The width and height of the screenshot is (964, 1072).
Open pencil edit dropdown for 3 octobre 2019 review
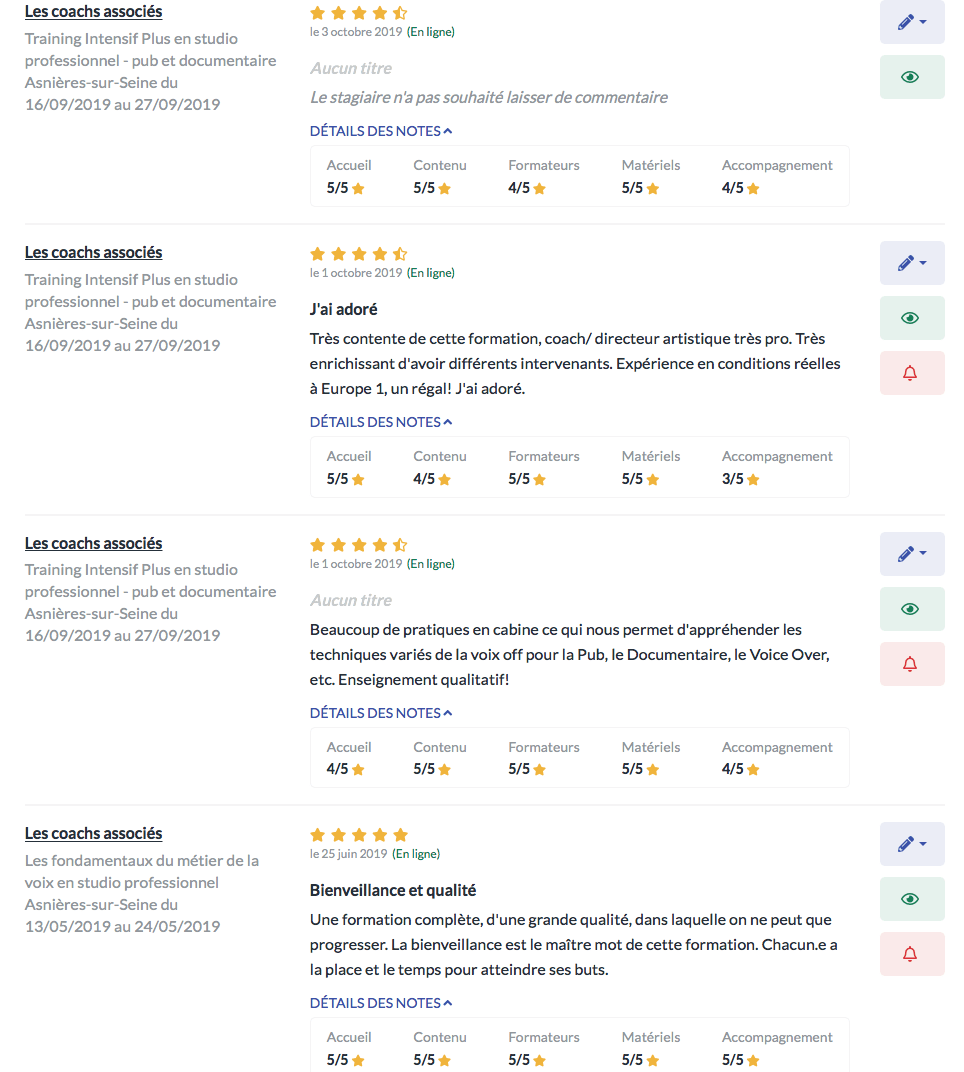tap(911, 22)
